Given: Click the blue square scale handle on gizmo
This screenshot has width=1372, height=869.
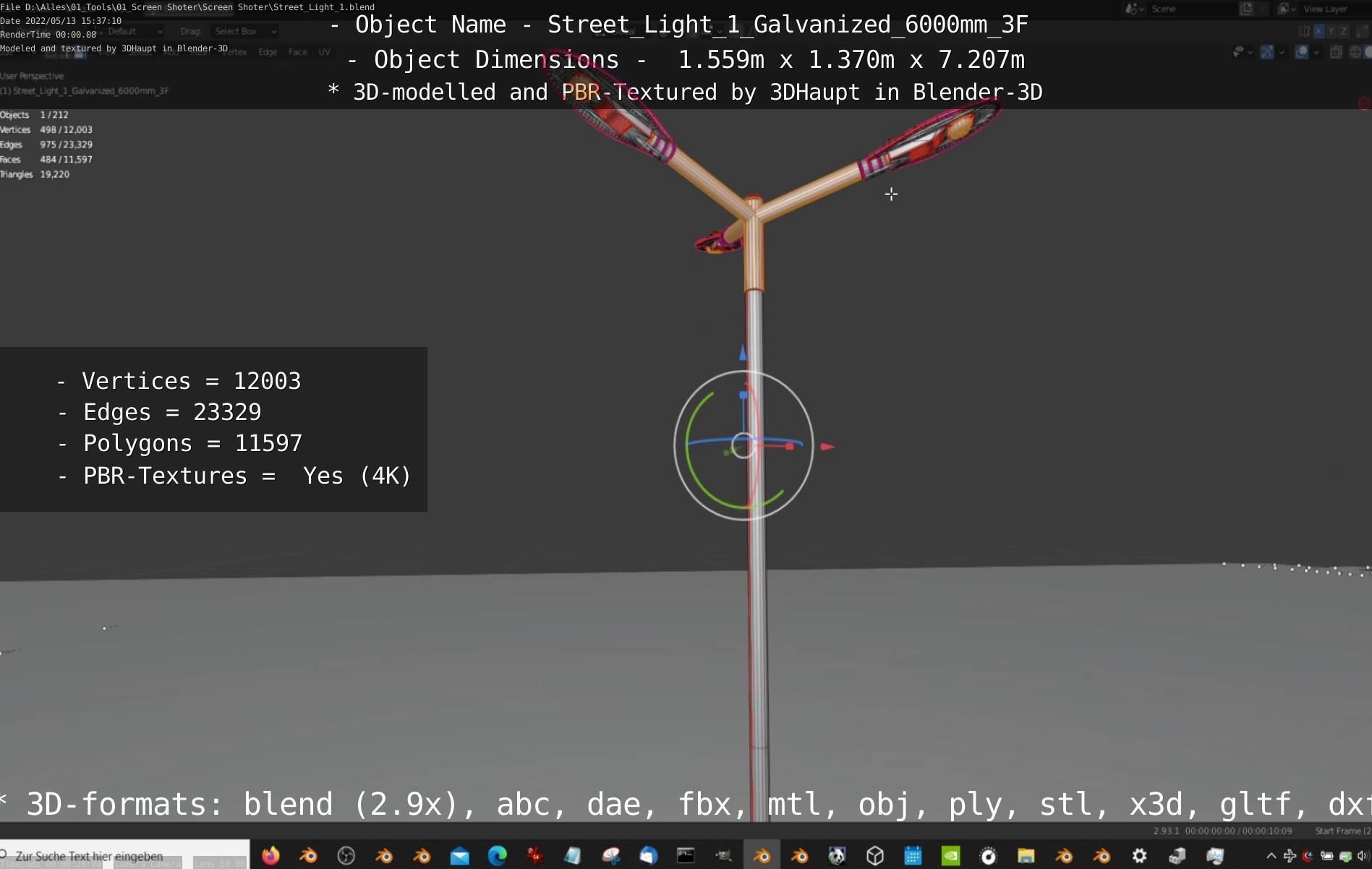Looking at the screenshot, I should click(x=743, y=395).
